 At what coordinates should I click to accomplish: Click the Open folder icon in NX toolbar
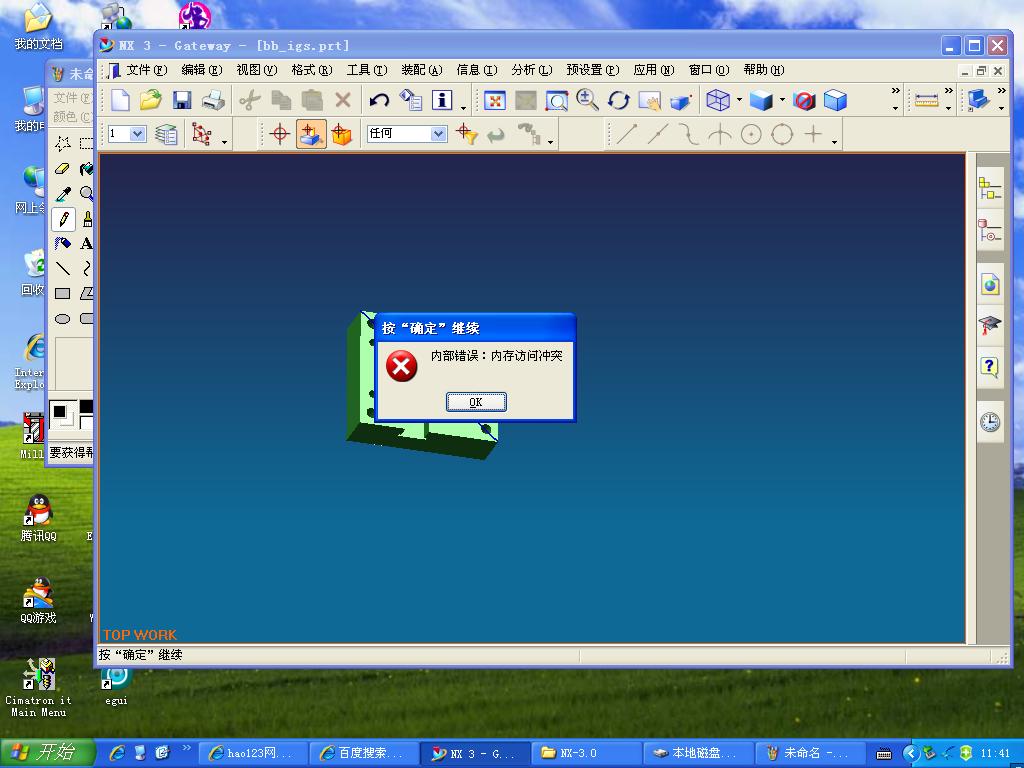pos(151,100)
